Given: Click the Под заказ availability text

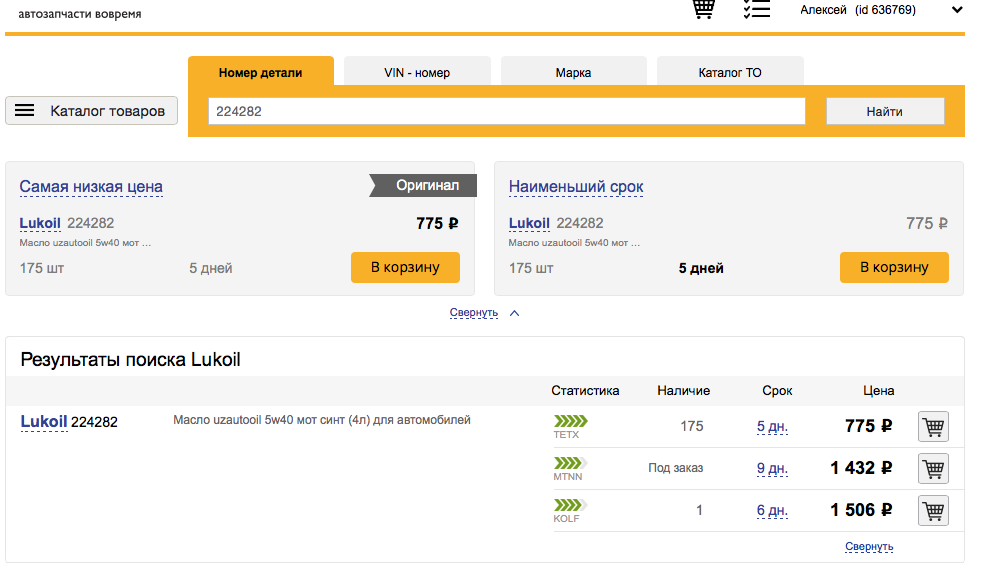Looking at the screenshot, I should click(675, 468).
